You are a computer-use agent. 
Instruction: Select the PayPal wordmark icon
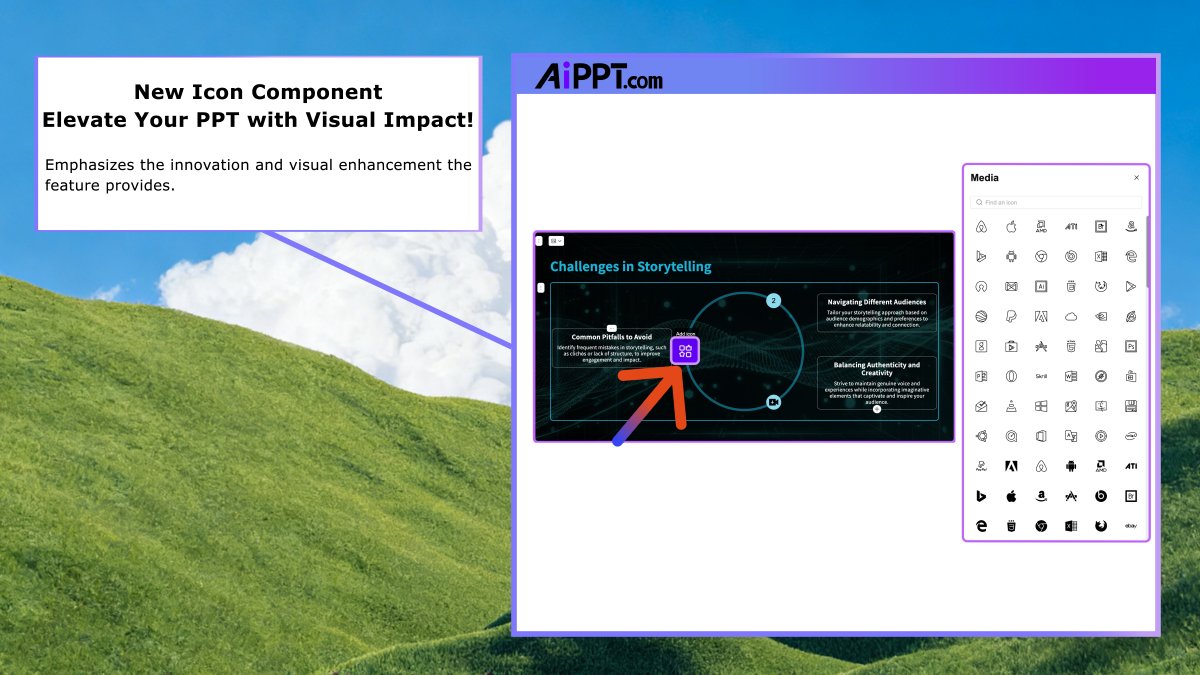981,466
